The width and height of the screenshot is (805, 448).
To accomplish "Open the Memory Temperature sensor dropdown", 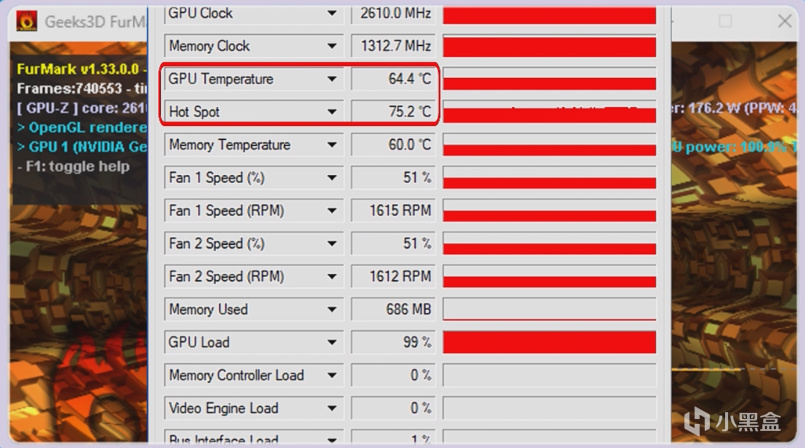I will 332,145.
